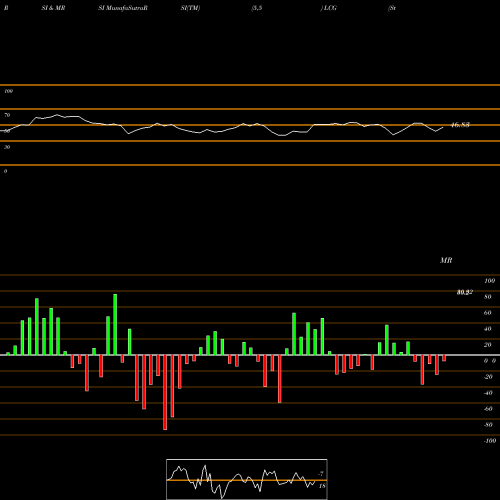This screenshot has height=500, width=500.
Task: Click the RSI value label 46.83
Action: tap(460, 125)
